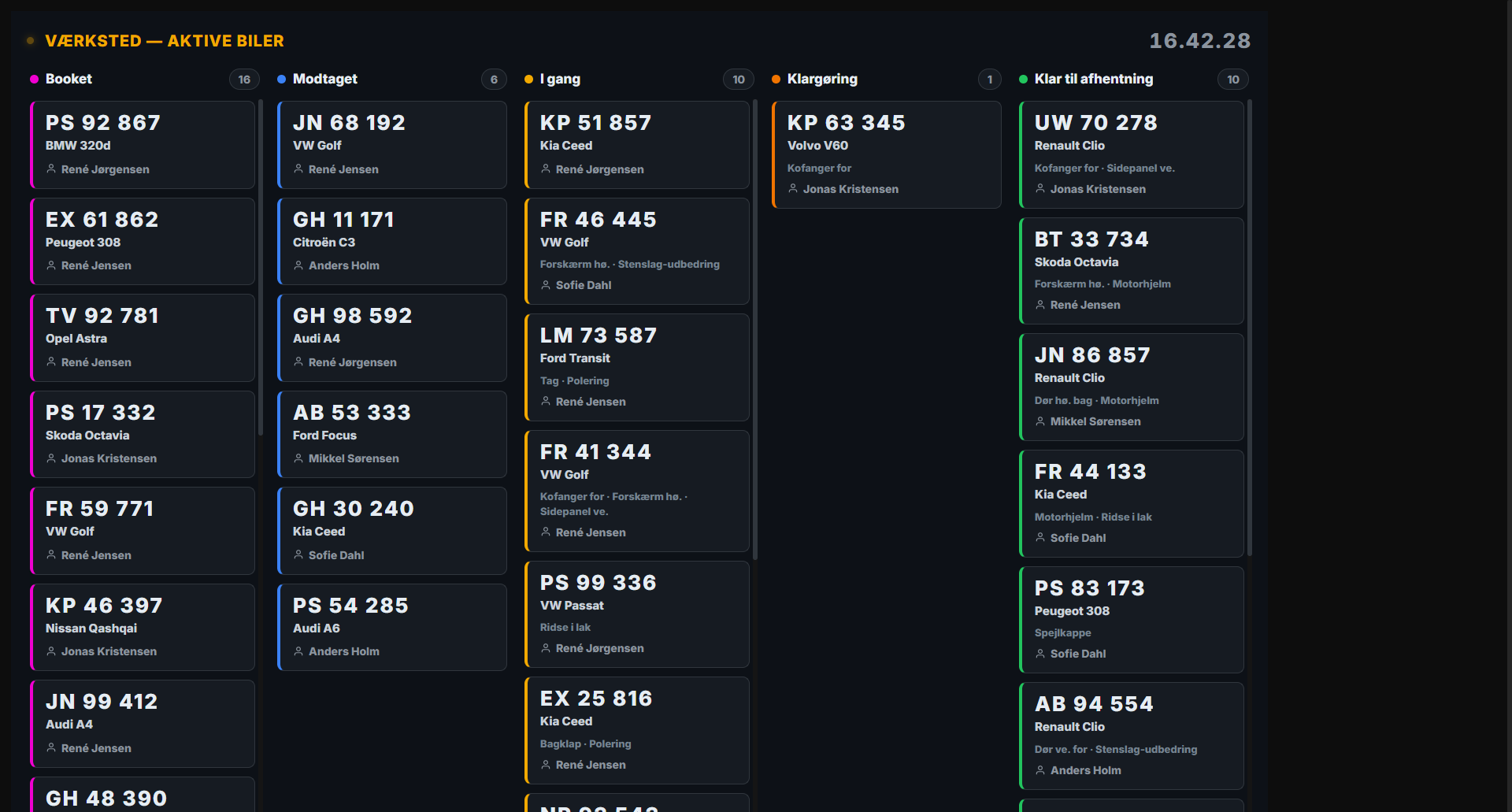Click the Klar til afhentning count badge
Image resolution: width=1512 pixels, height=812 pixels.
pos(1233,80)
